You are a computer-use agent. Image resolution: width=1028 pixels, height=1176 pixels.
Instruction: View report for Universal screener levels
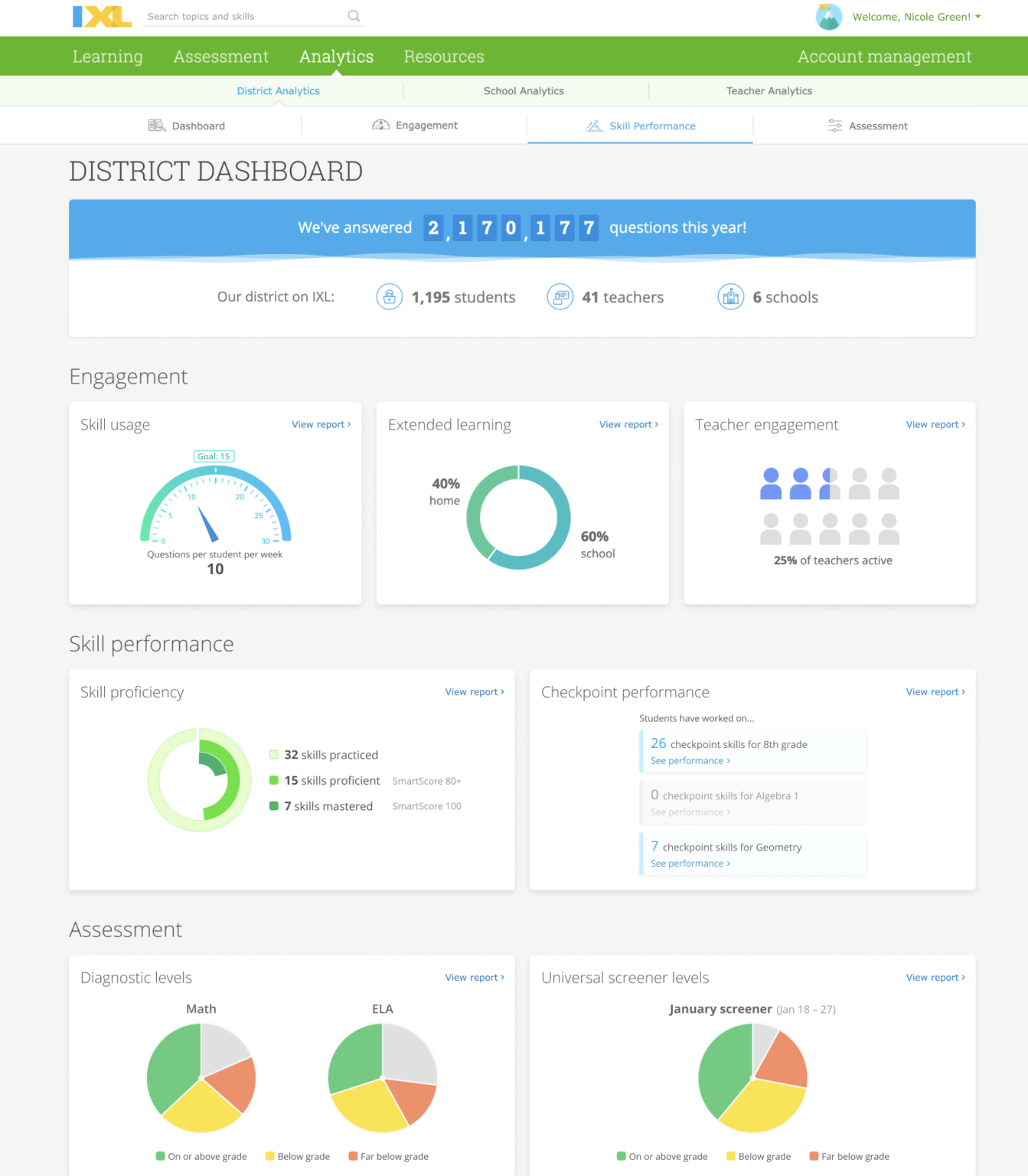(935, 977)
